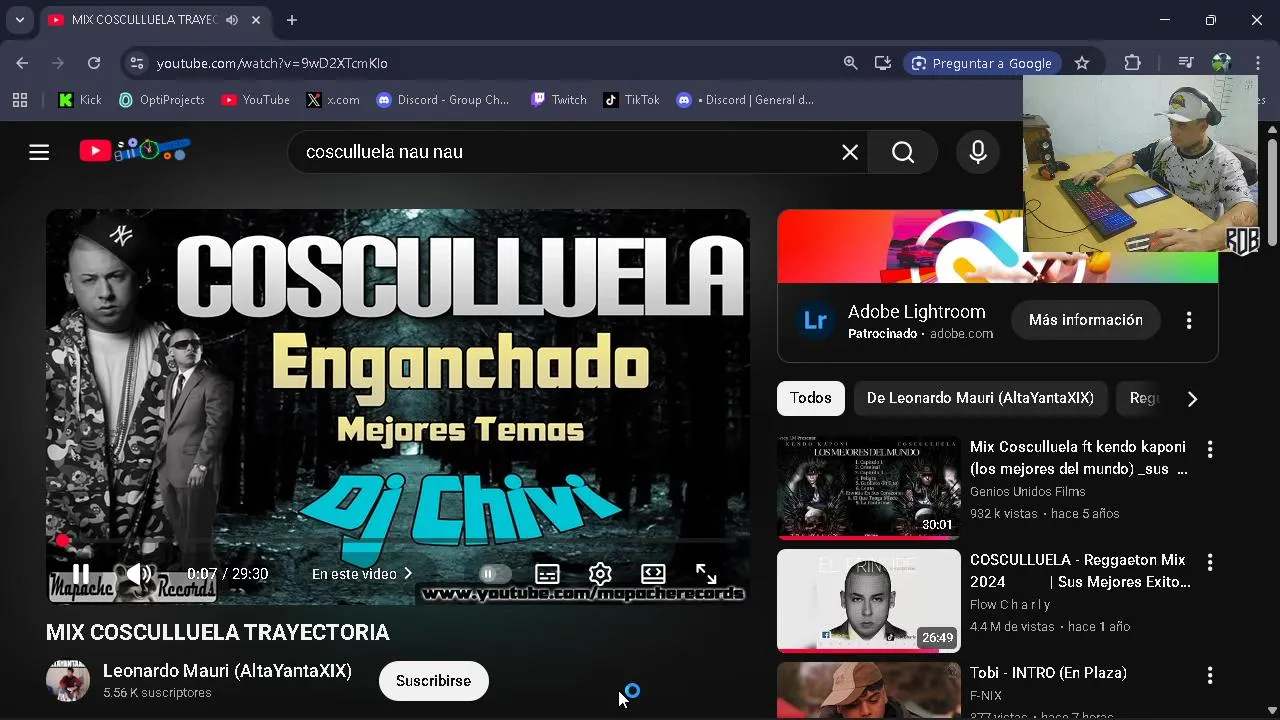Mute tab via speaker icon
The height and width of the screenshot is (720, 1280).
click(232, 20)
